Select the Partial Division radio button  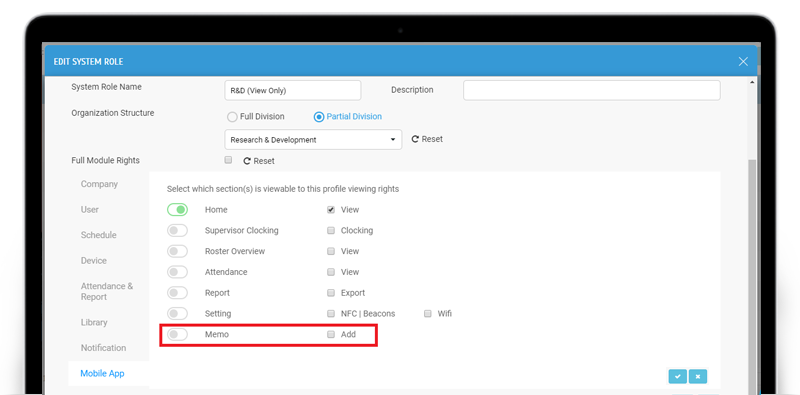(319, 117)
